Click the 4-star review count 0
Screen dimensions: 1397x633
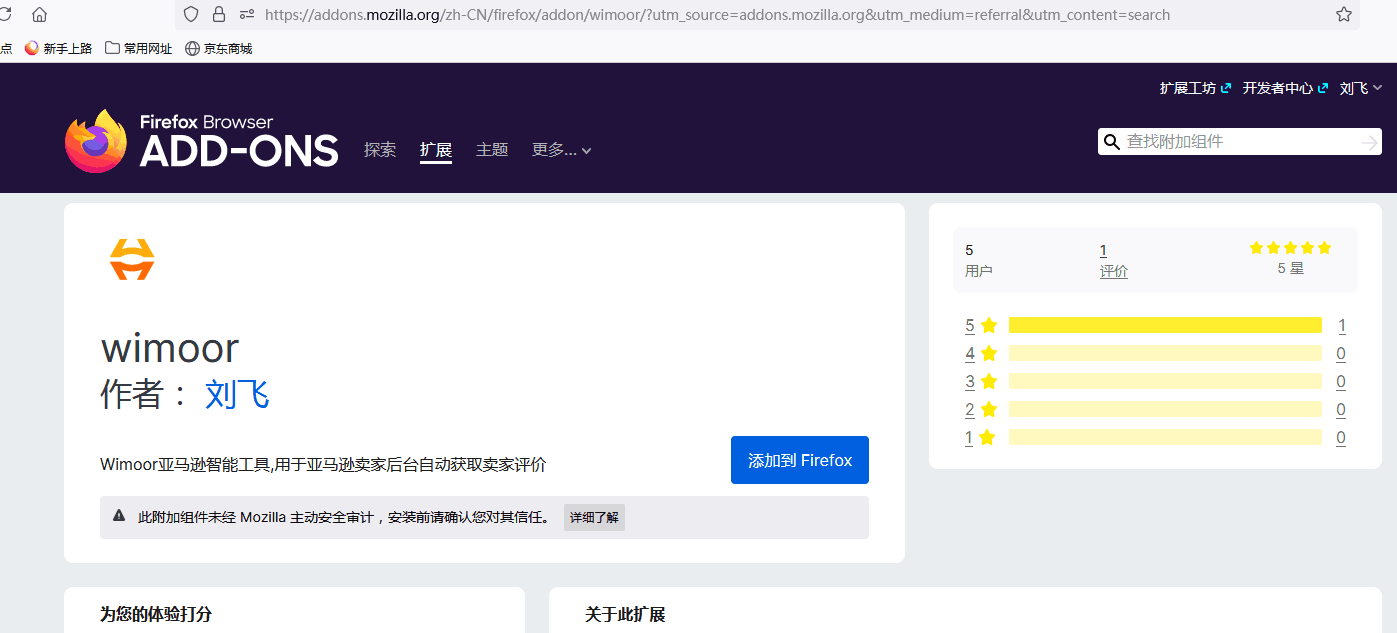(1341, 353)
